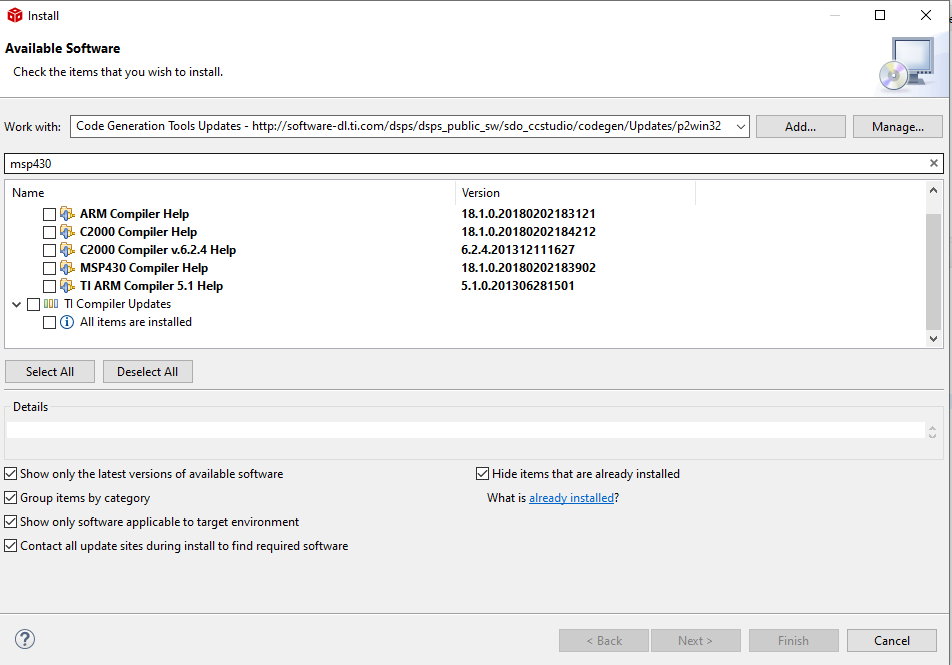952x665 pixels.
Task: Click the Name column header
Action: coord(231,193)
